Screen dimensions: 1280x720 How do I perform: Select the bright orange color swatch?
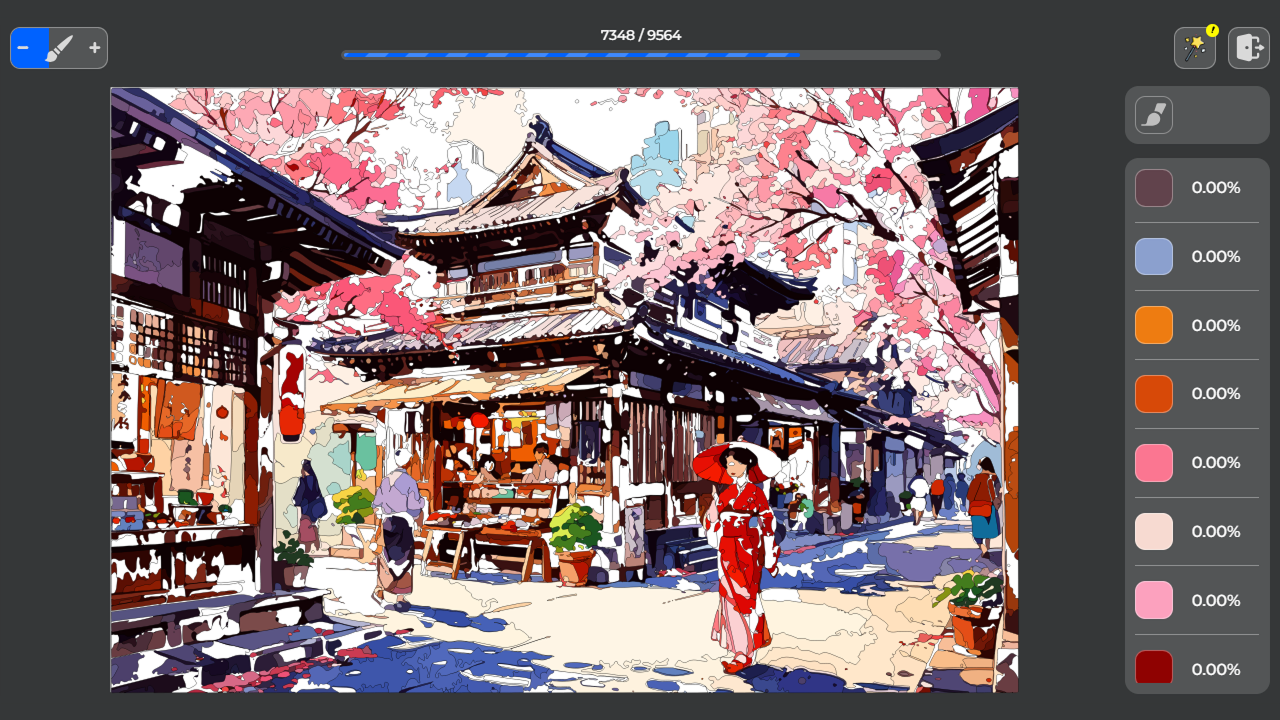[x=1153, y=325]
